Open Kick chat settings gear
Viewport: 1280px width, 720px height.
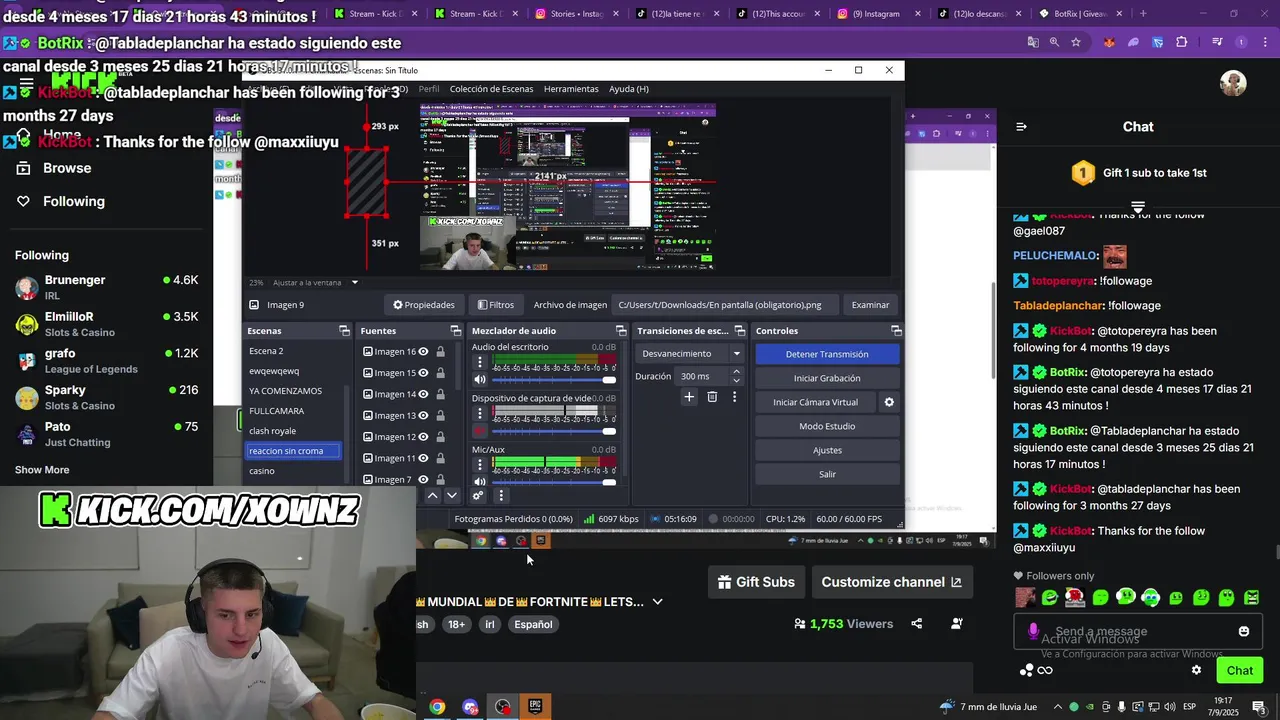click(x=1196, y=670)
